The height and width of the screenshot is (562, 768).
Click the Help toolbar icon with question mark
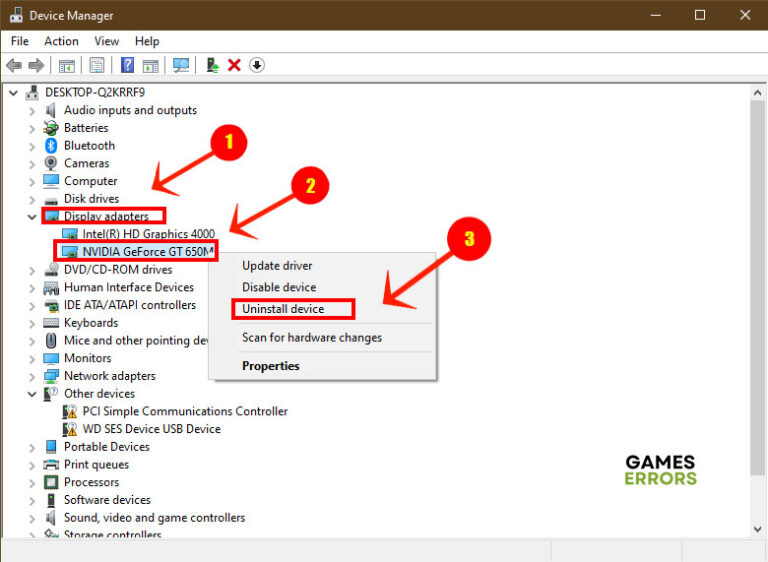point(127,65)
